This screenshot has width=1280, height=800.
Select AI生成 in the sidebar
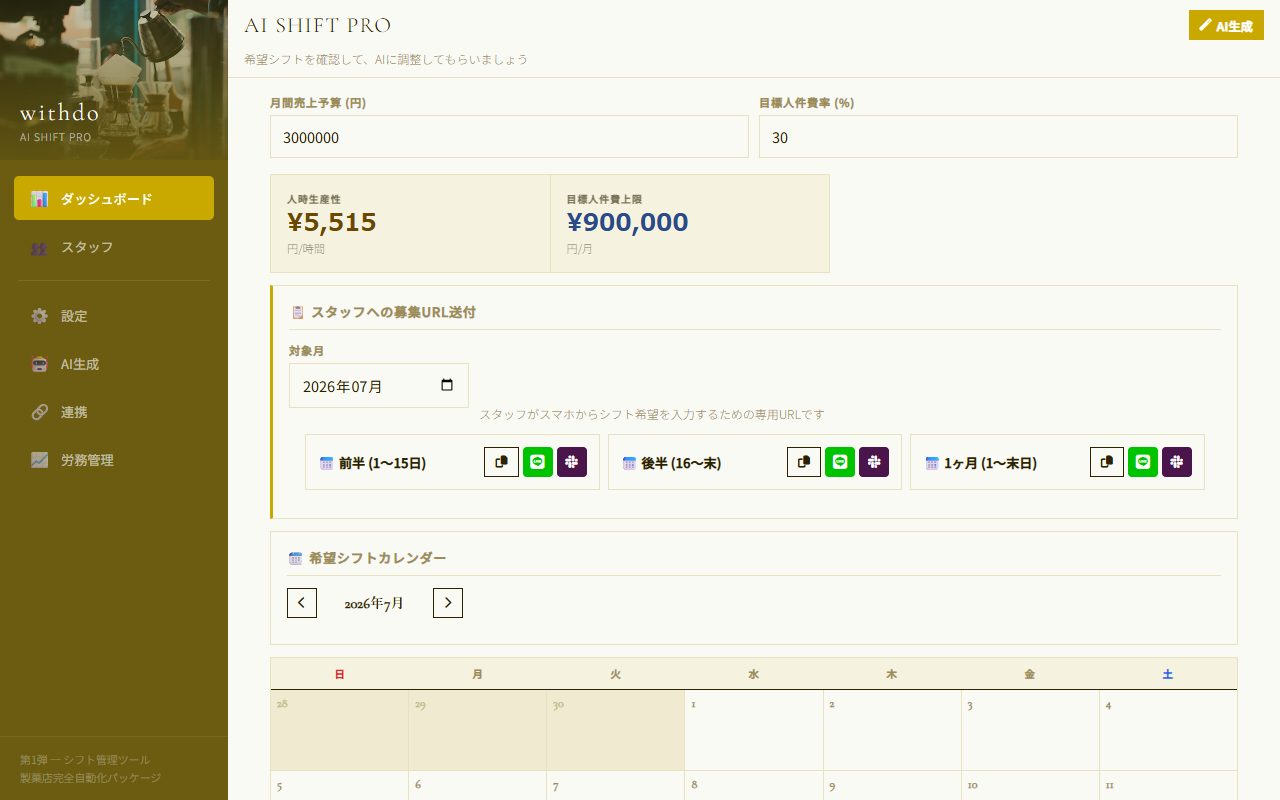click(x=114, y=364)
